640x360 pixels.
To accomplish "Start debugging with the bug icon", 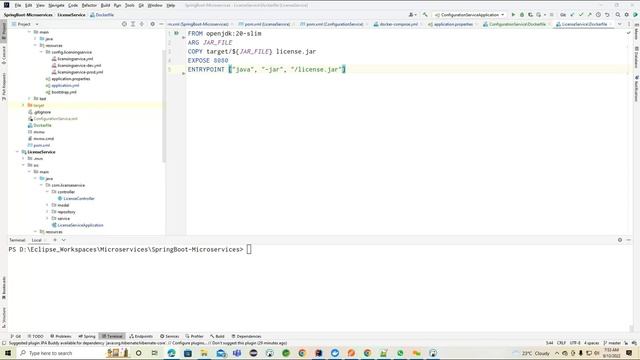I will pyautogui.click(x=522, y=15).
